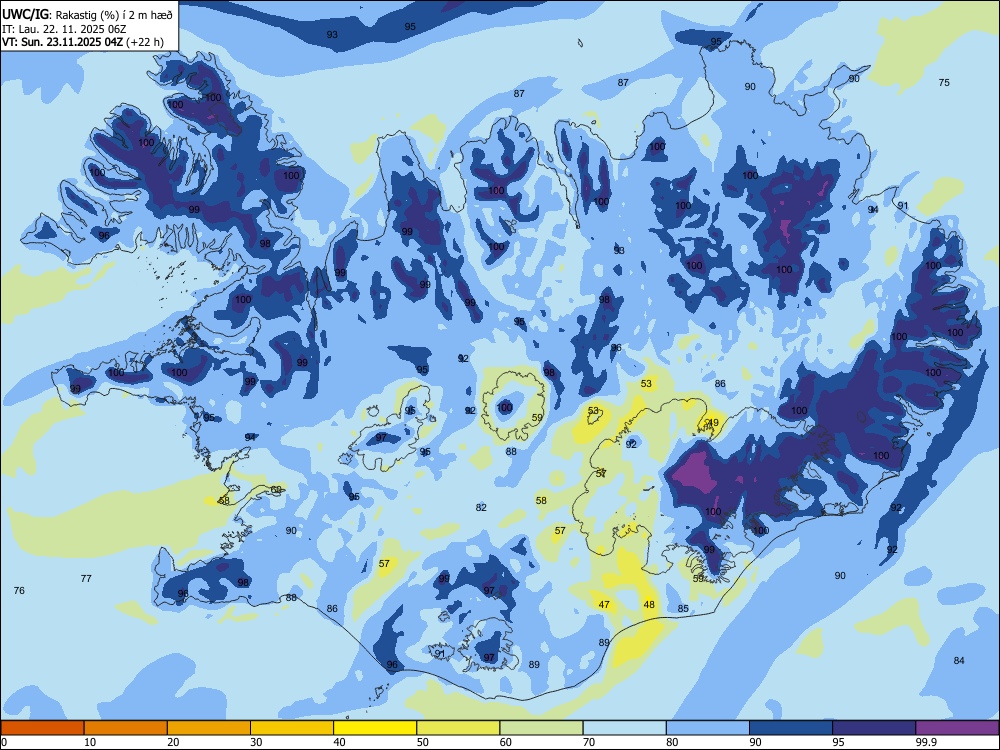This screenshot has height=750, width=1000.
Task: Click the humidity value '68' on the map
Action: tap(276, 490)
